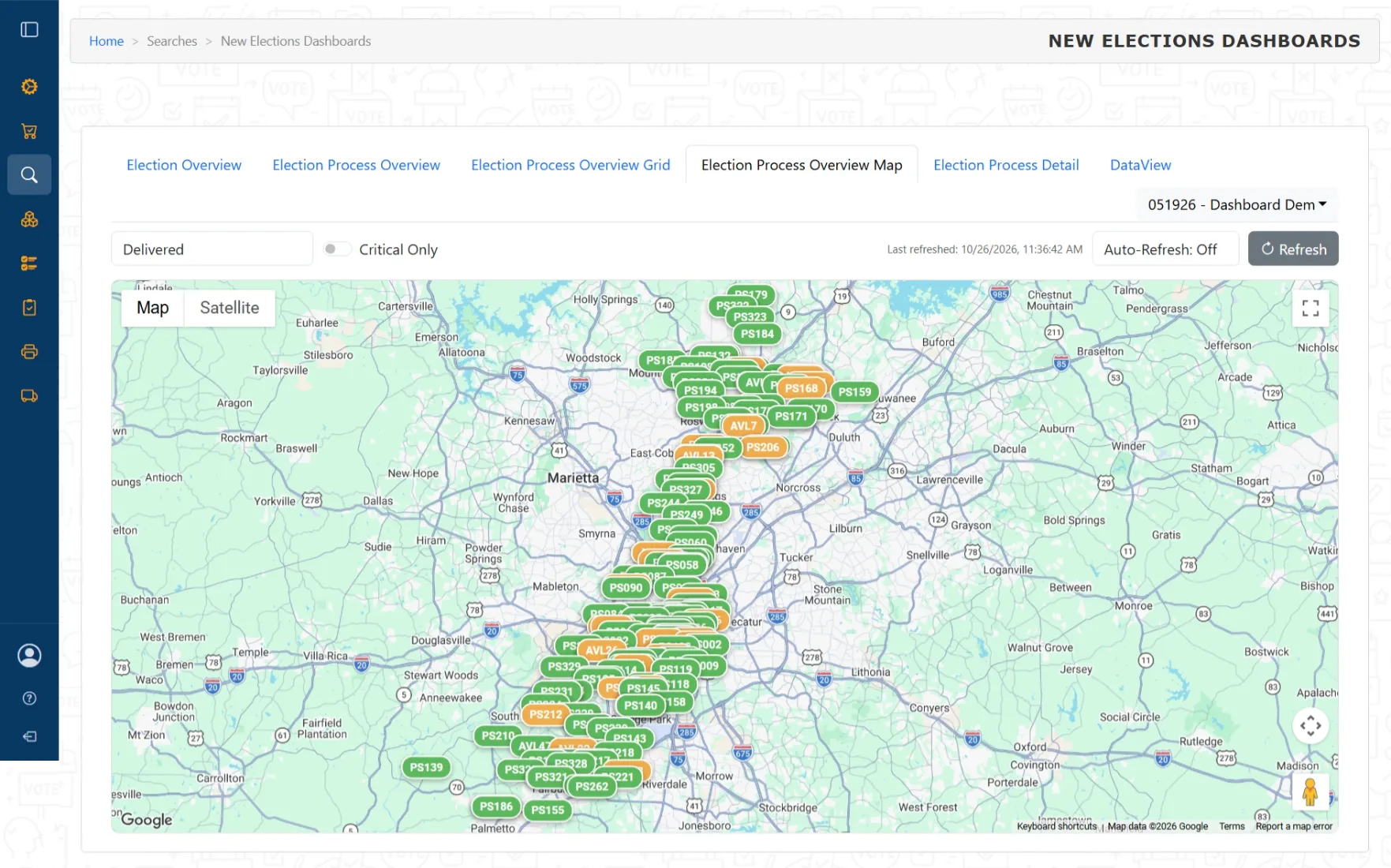Click the logout icon in sidebar

(x=29, y=736)
